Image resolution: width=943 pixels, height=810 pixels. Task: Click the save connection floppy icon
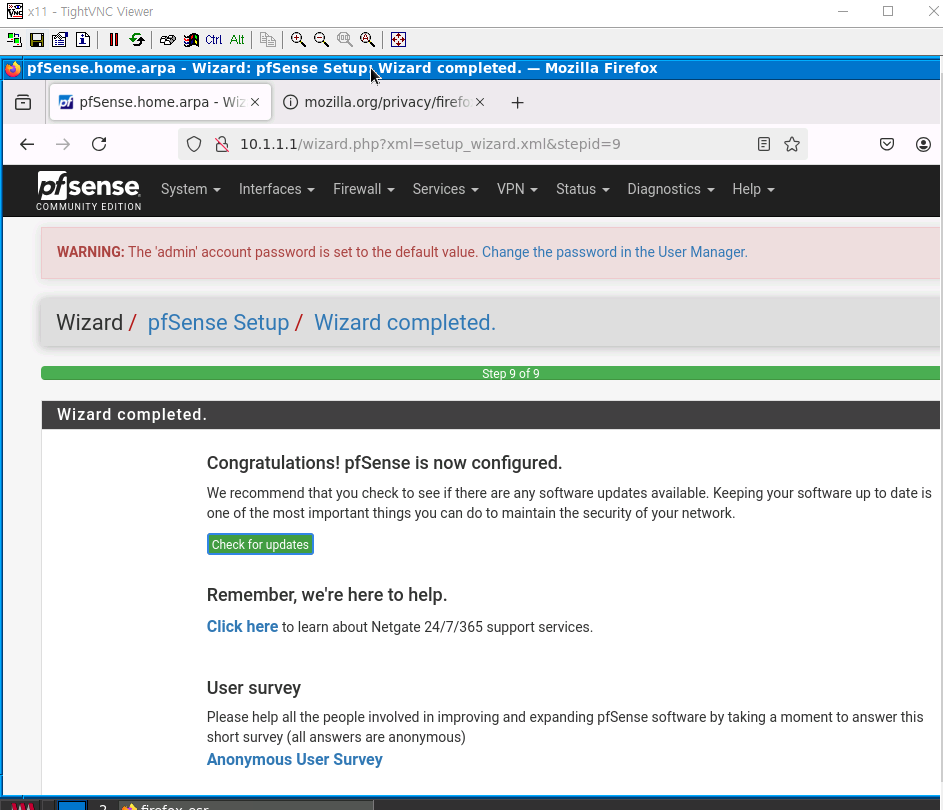37,40
